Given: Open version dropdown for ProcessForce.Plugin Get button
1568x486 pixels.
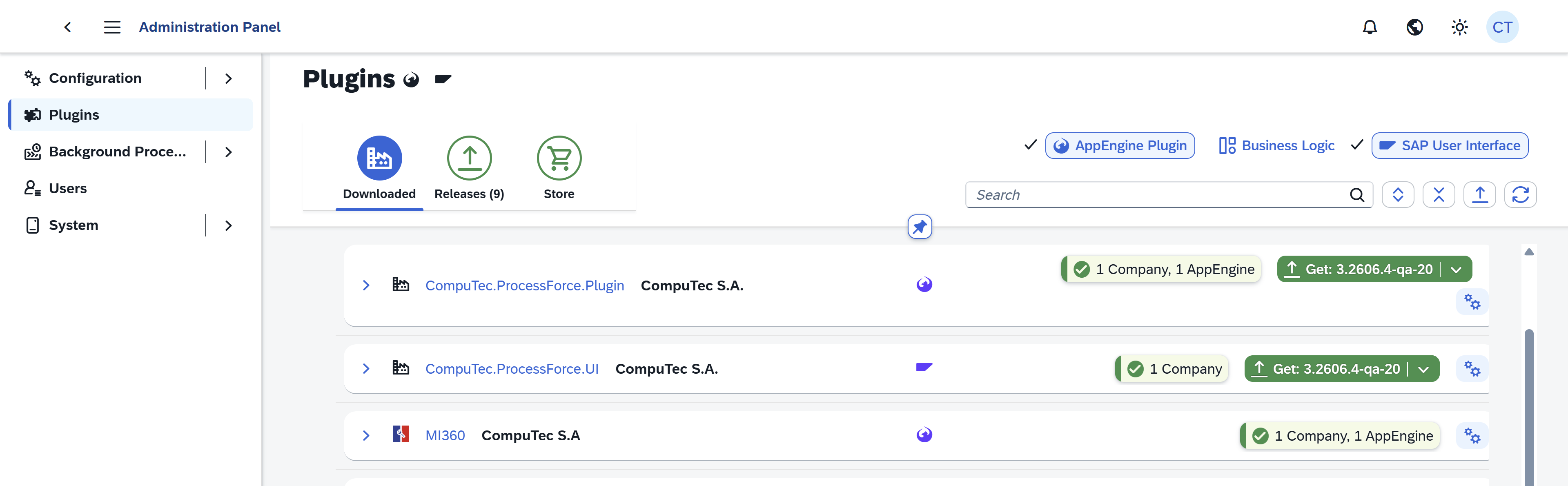Looking at the screenshot, I should [x=1456, y=269].
